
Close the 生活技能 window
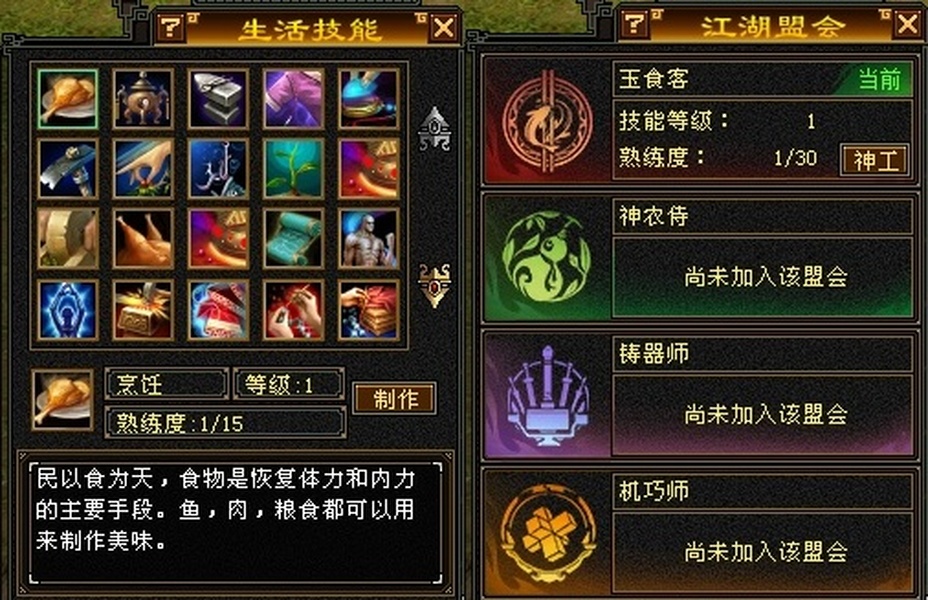point(444,27)
